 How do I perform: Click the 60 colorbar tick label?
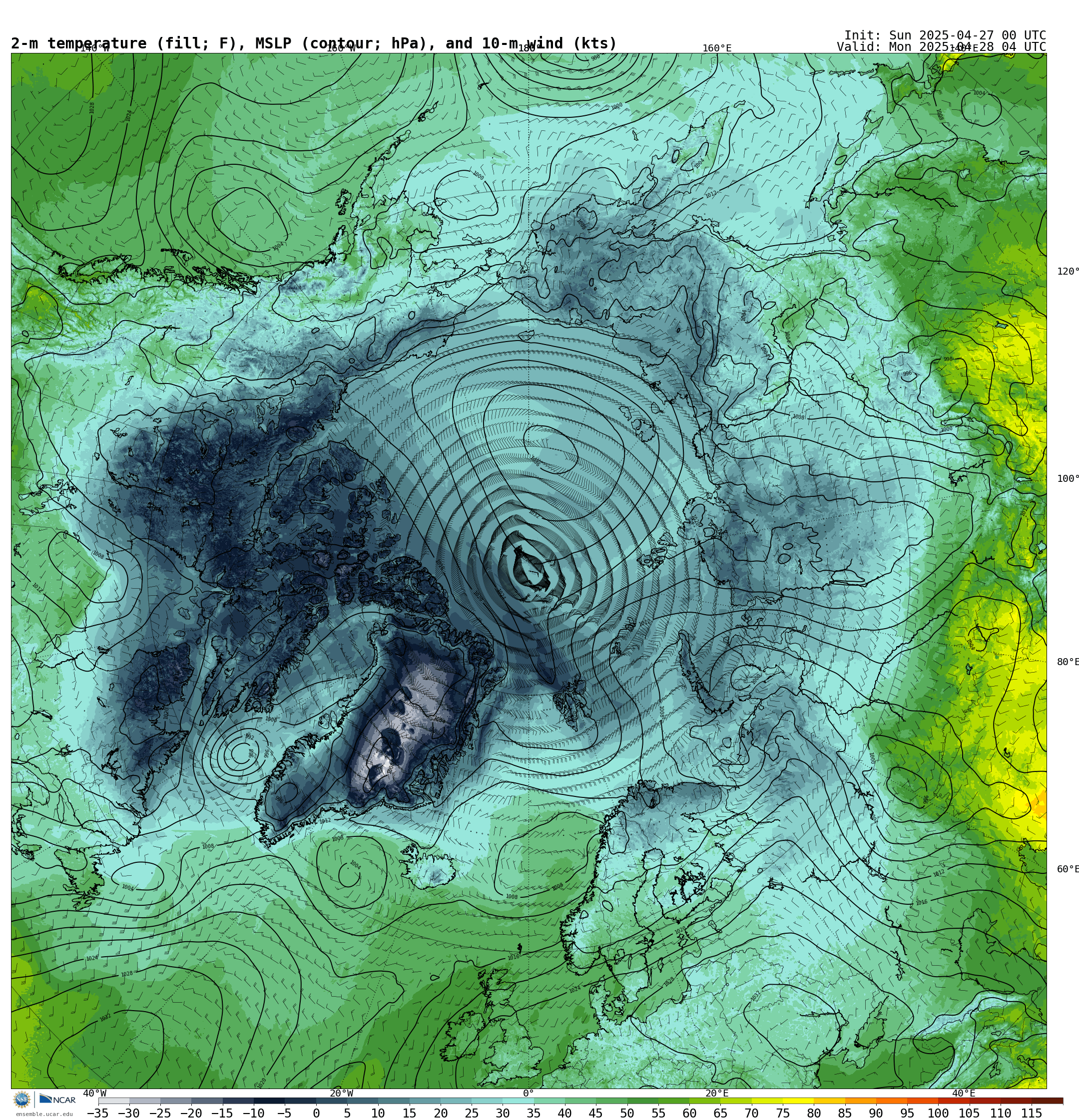pyautogui.click(x=689, y=1113)
